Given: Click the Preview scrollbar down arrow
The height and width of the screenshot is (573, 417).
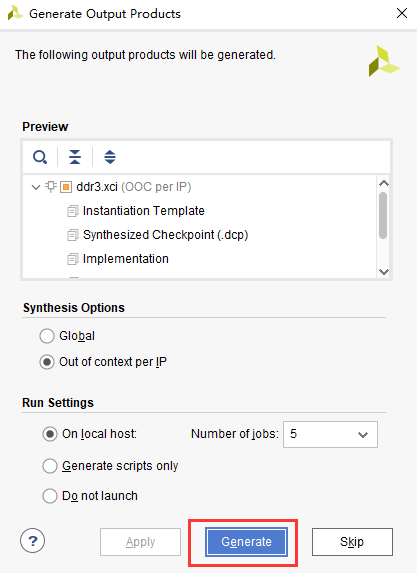Looking at the screenshot, I should pyautogui.click(x=384, y=272).
